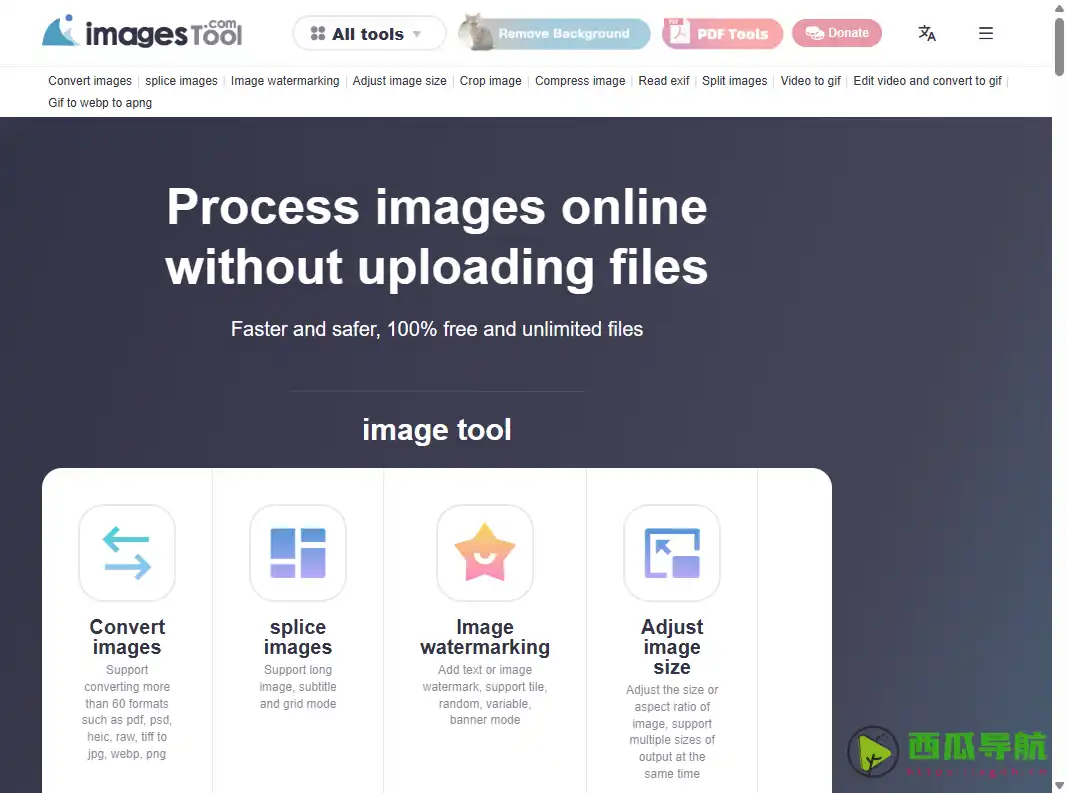Open the Image watermarking star icon
1067x793 pixels.
(484, 553)
